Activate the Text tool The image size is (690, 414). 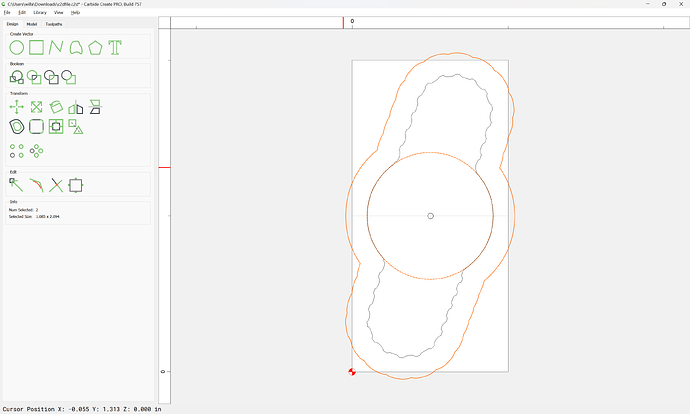tap(115, 47)
